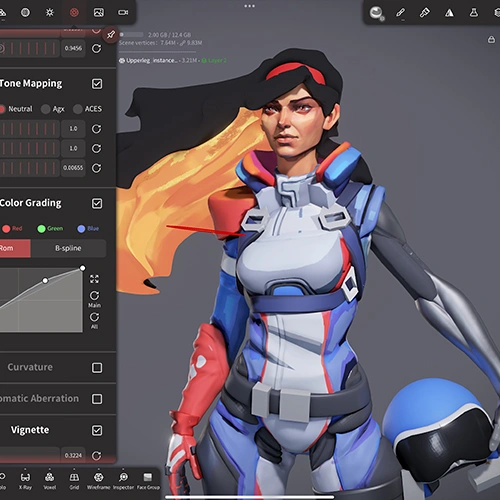This screenshot has width=500, height=500.
Task: Click the Color Grading section title
Action: tap(31, 203)
